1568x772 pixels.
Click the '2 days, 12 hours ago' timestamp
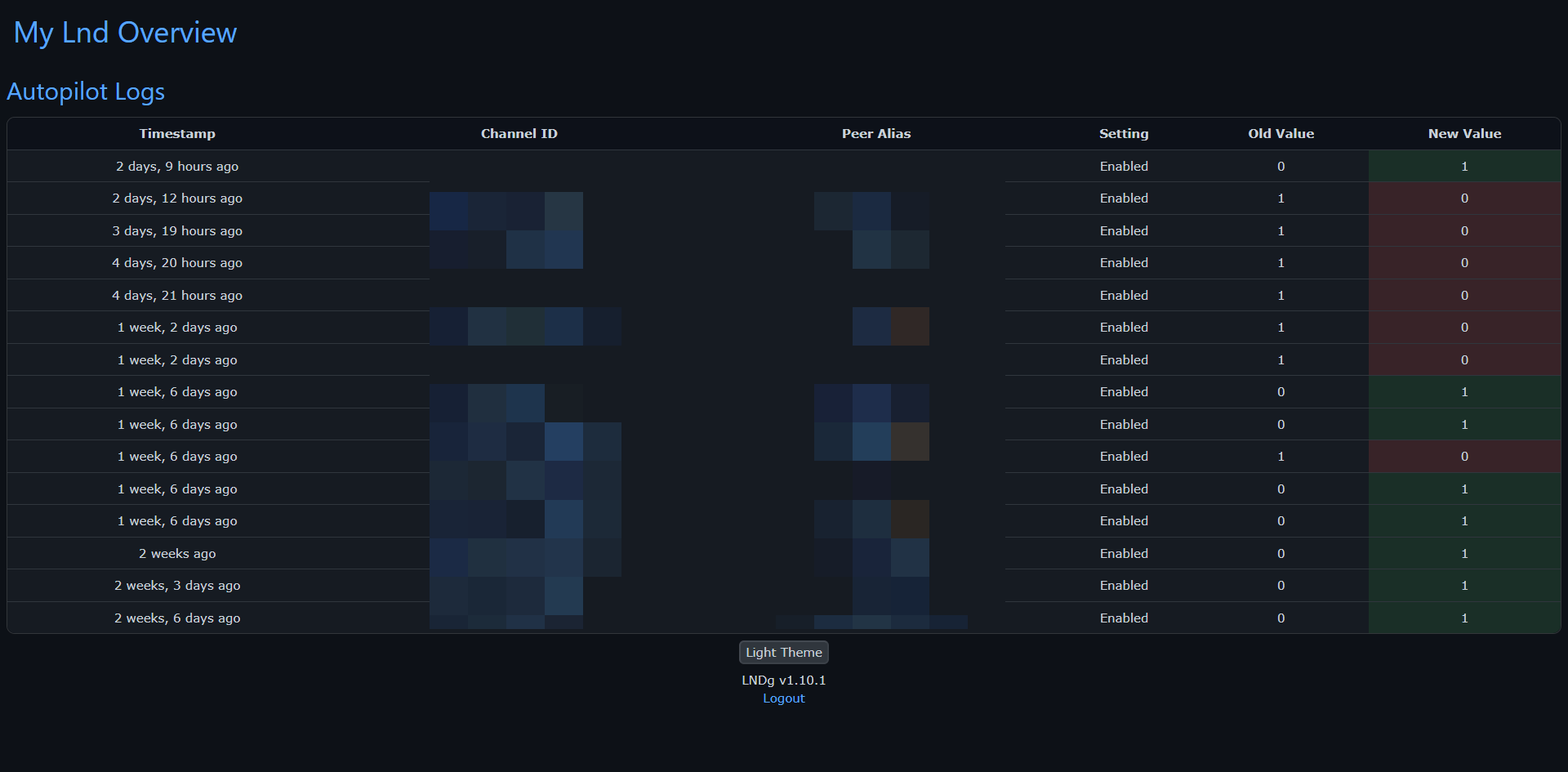point(177,199)
